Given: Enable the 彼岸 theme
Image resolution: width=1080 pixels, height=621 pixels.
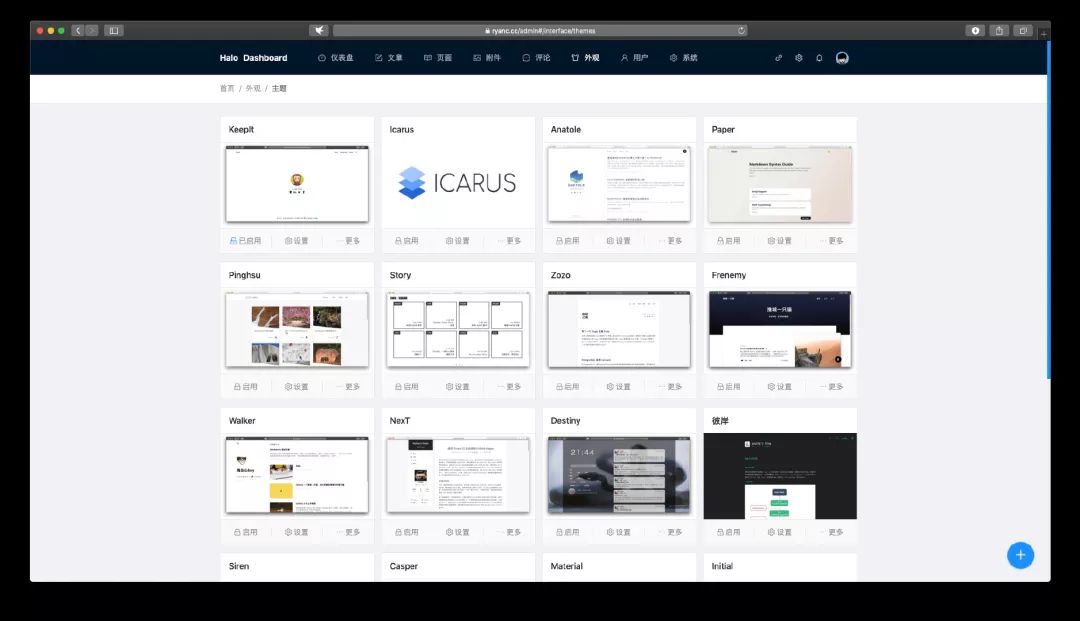Looking at the screenshot, I should [729, 532].
